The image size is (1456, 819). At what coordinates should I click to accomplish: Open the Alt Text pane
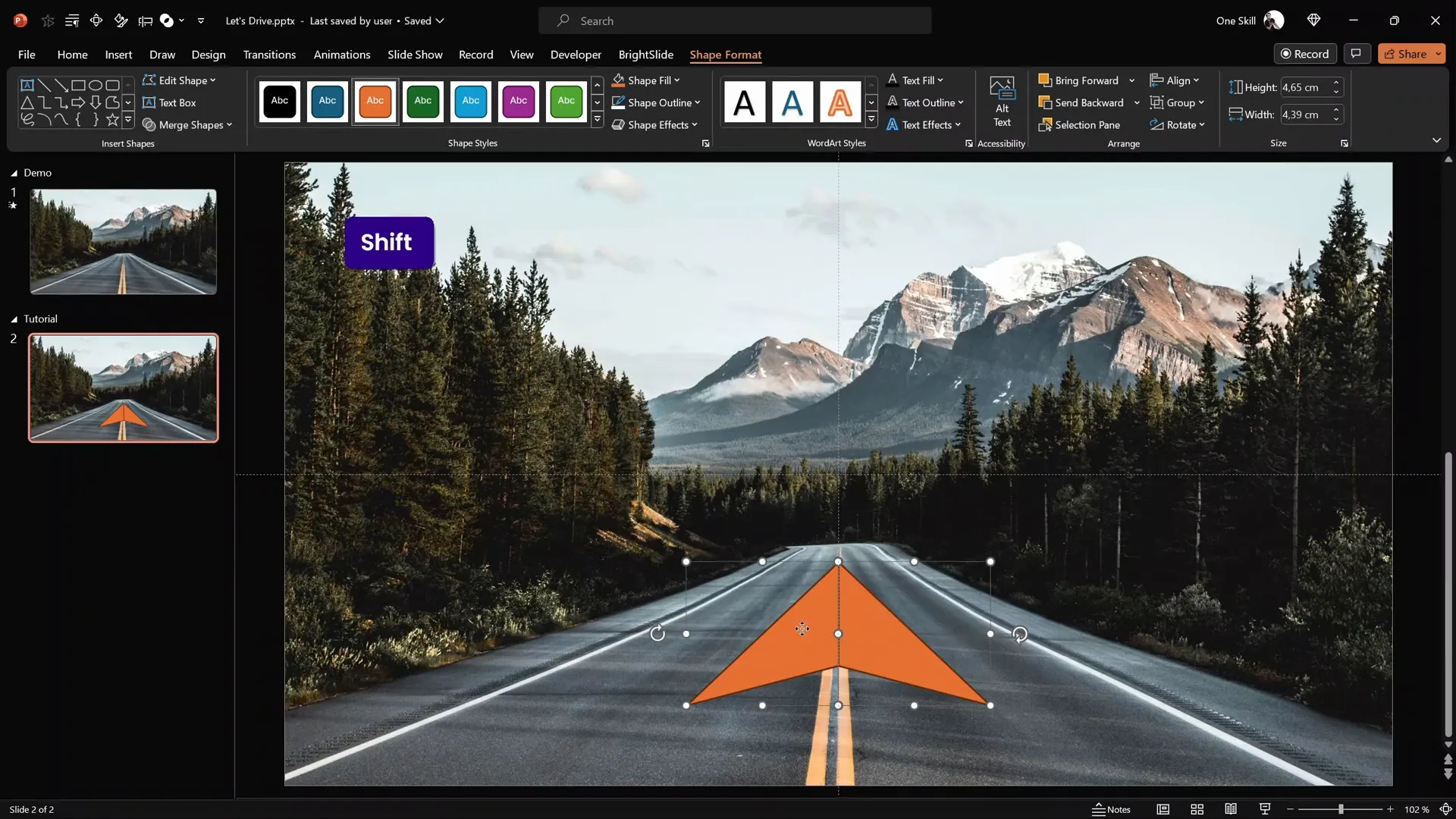point(1002,102)
